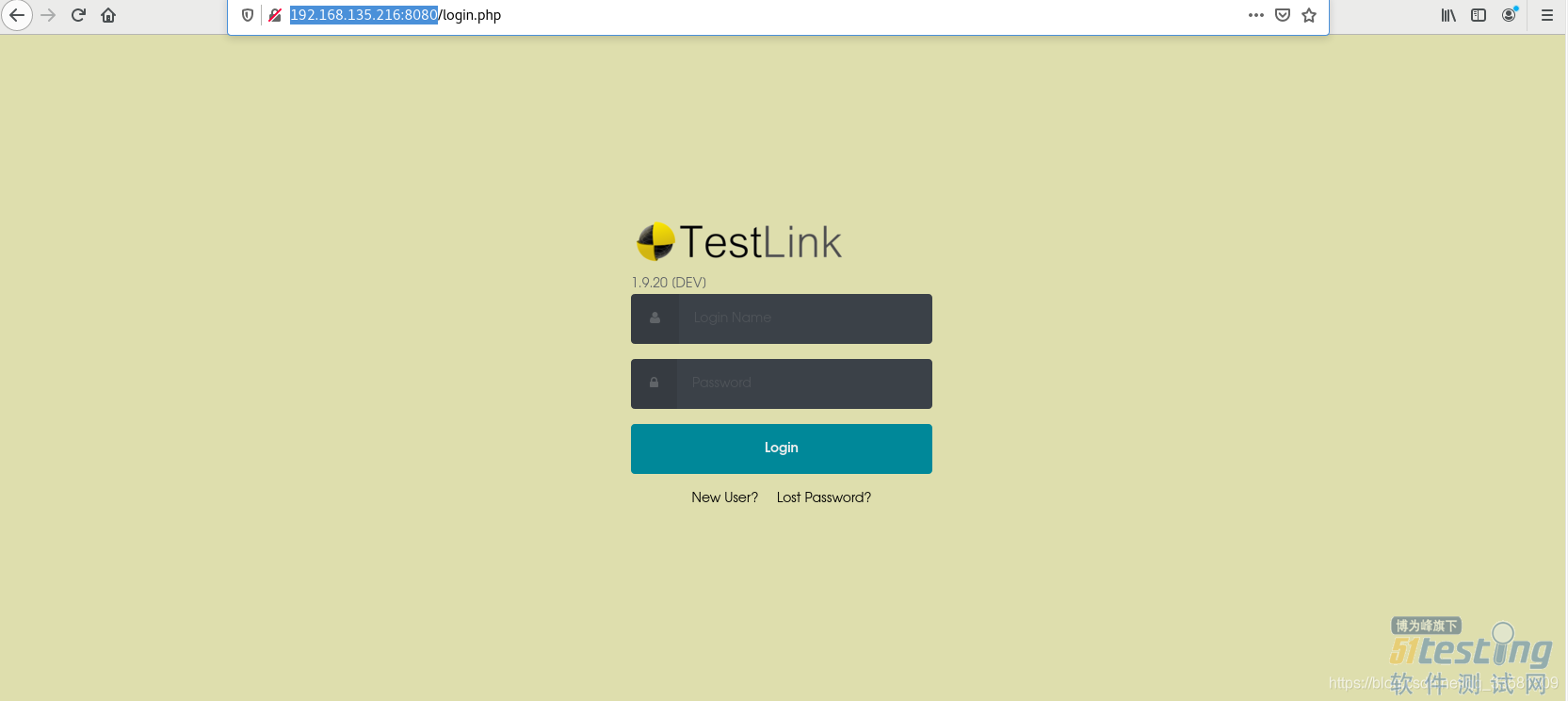
Task: Open the New User? link
Action: pyautogui.click(x=725, y=497)
